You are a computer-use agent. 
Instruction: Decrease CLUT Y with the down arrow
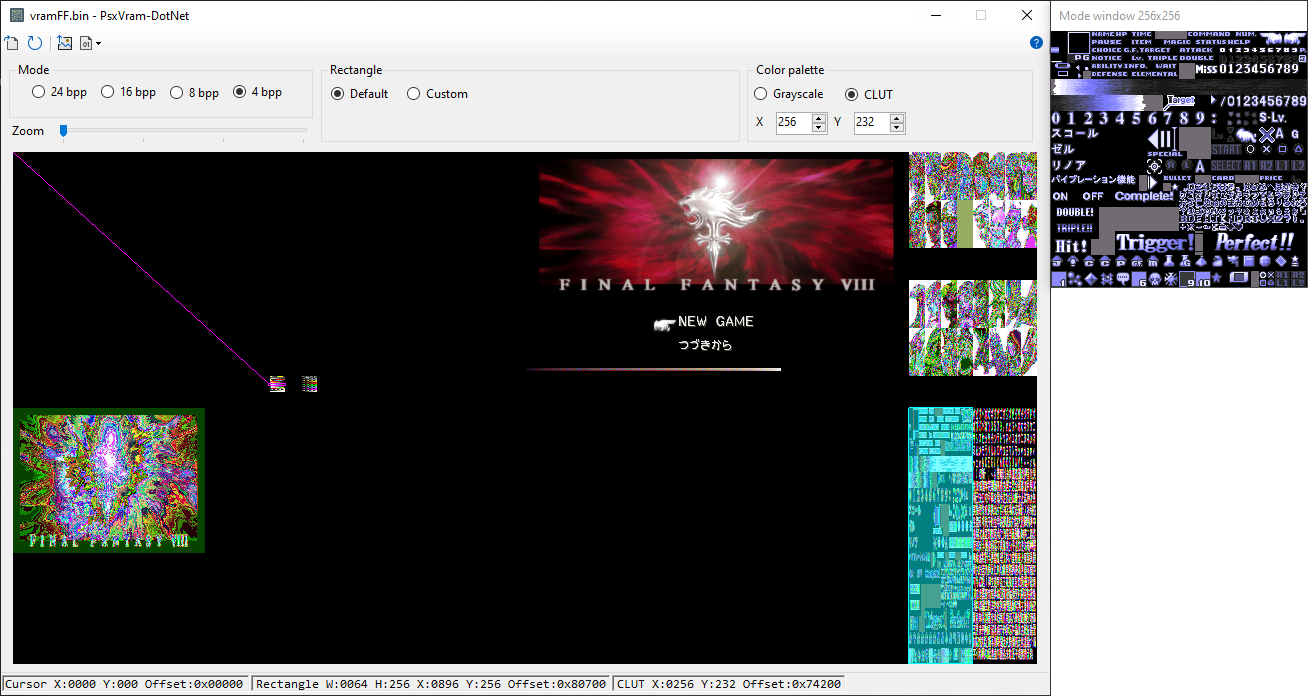pyautogui.click(x=897, y=128)
